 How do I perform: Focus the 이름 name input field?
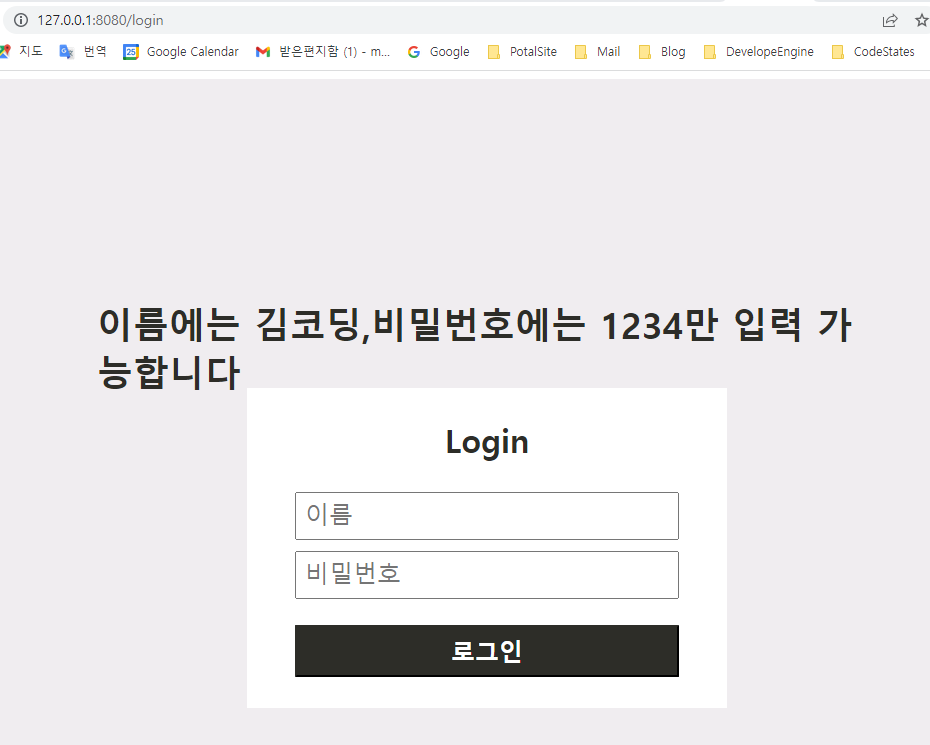pyautogui.click(x=487, y=515)
